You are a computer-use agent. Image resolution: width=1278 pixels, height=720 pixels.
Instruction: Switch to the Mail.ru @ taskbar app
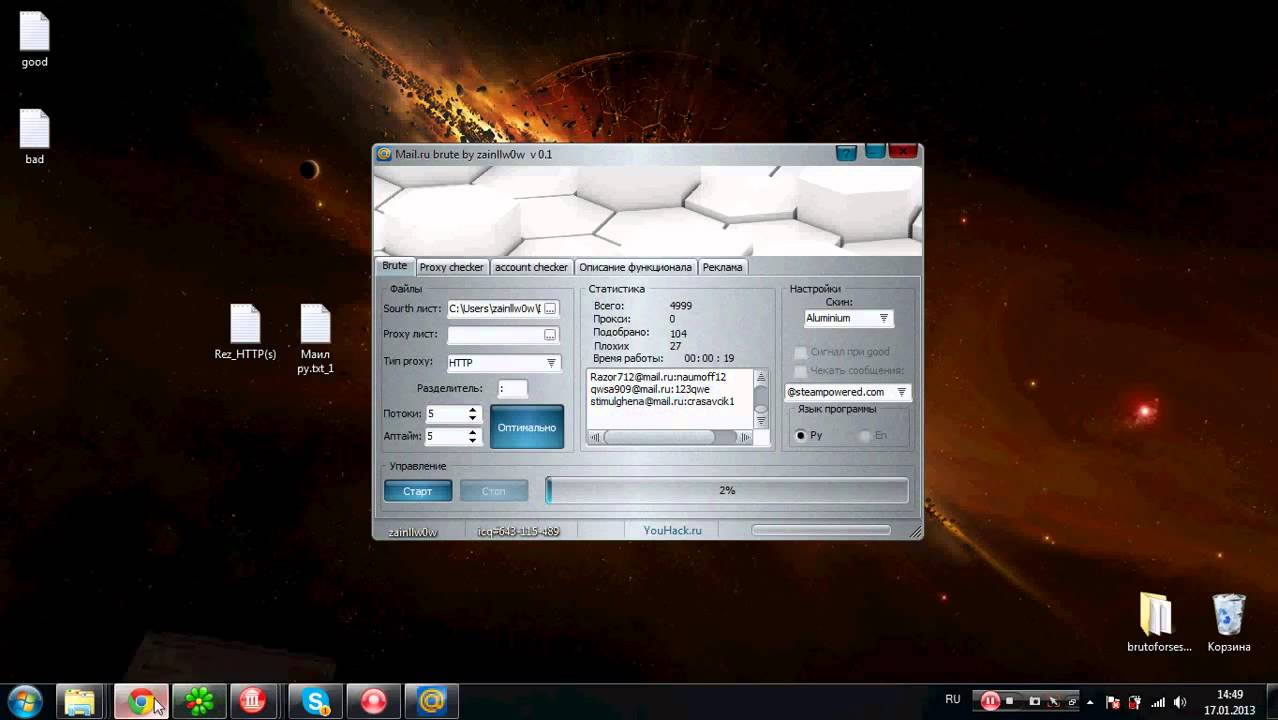point(431,701)
